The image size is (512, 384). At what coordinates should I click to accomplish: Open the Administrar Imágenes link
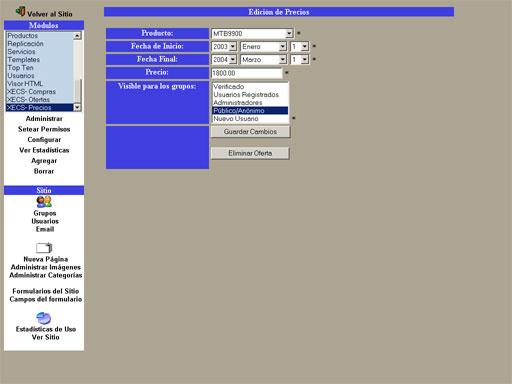[x=46, y=267]
